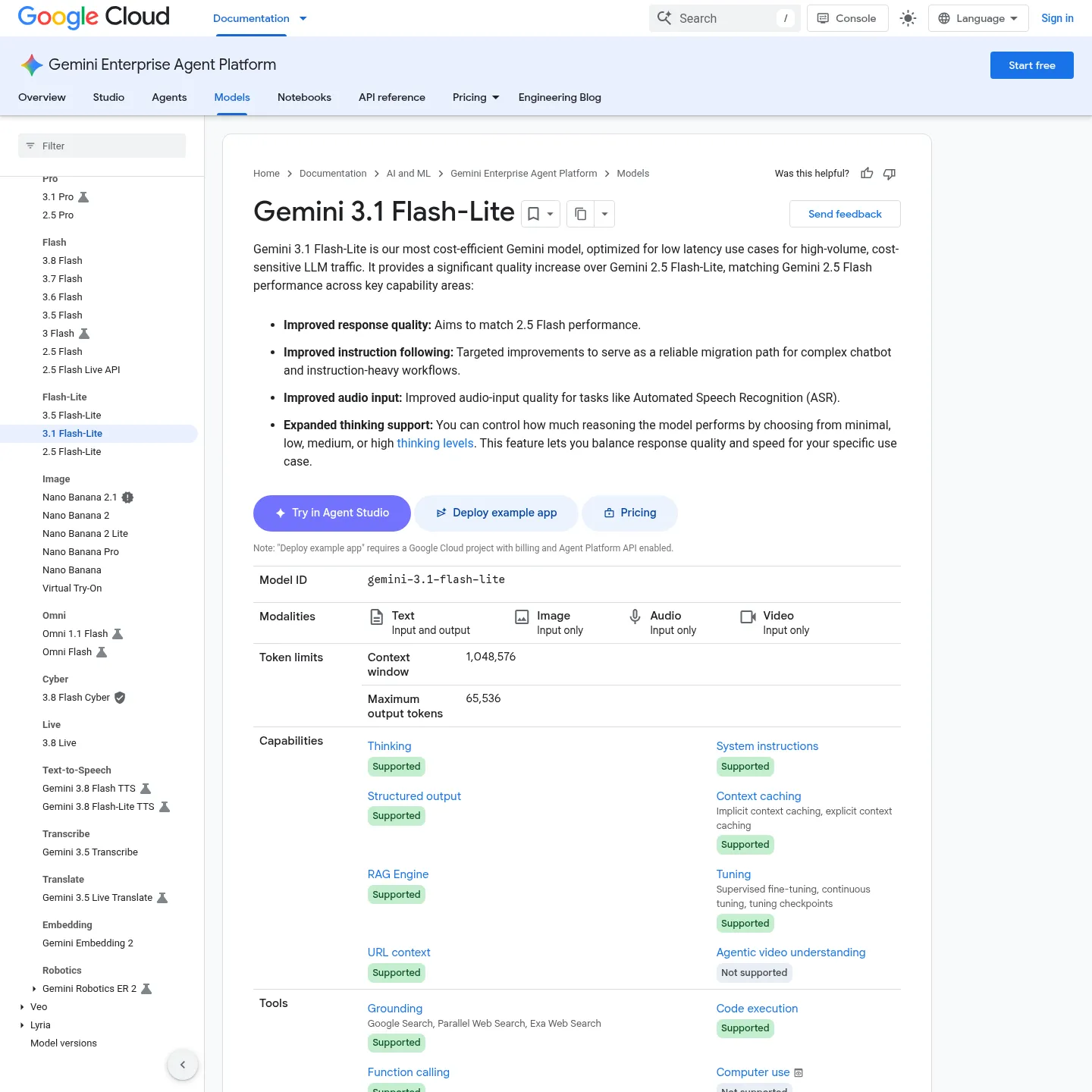Click the Try in Agent Studio button

pyautogui.click(x=332, y=513)
